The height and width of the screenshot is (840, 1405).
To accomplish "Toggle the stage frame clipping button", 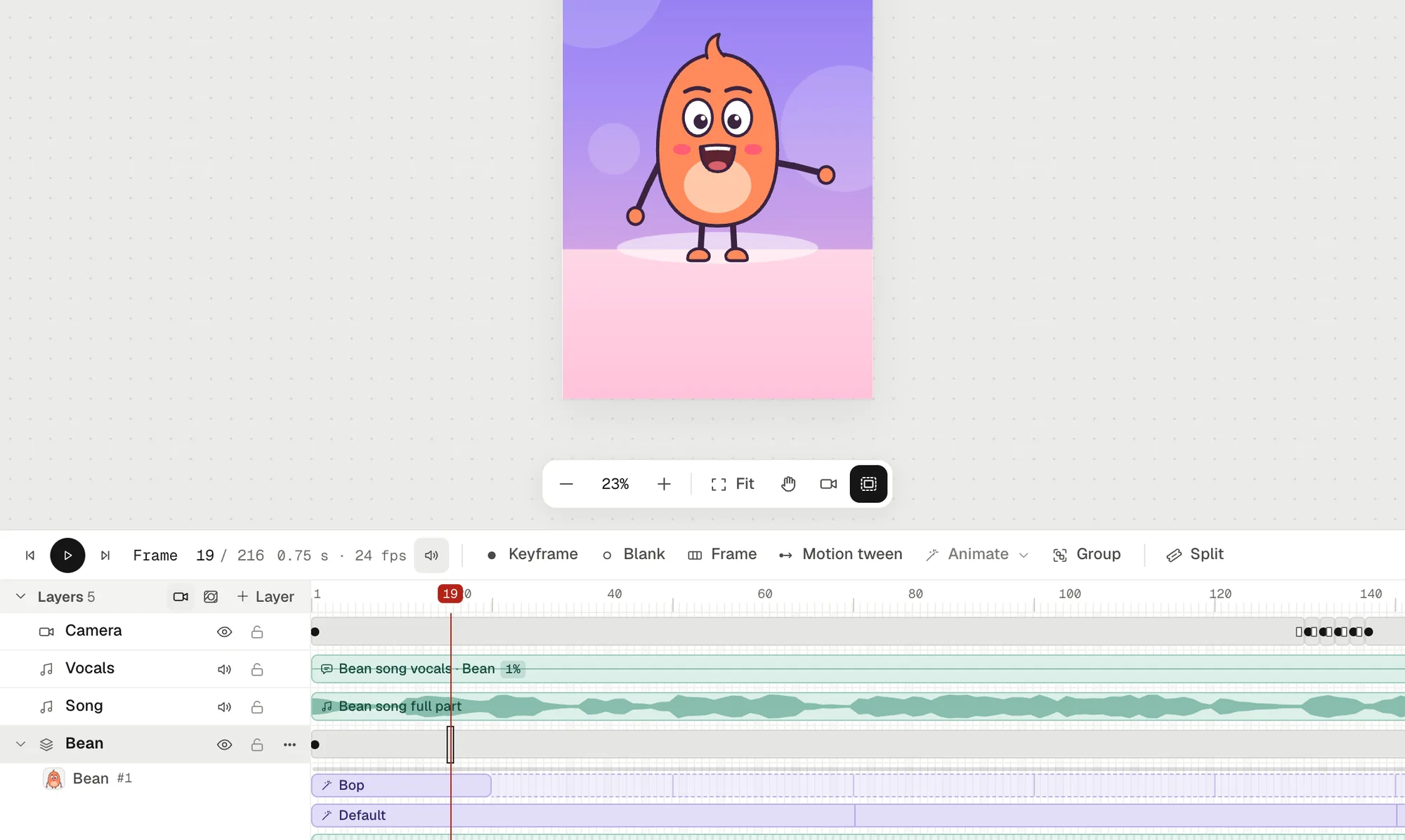I will (x=868, y=484).
